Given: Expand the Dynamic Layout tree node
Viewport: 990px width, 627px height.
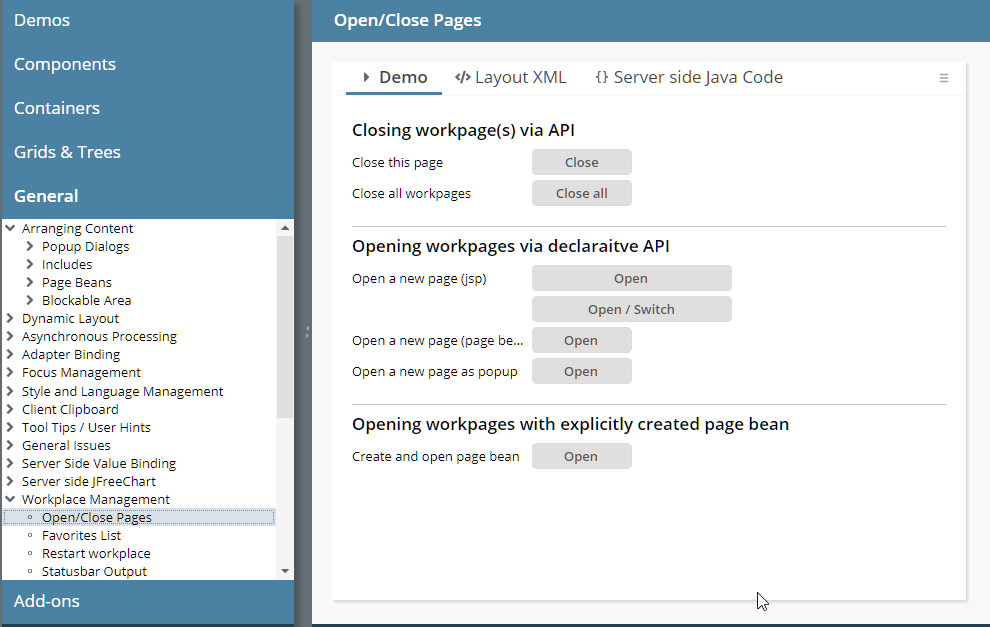Looking at the screenshot, I should tap(11, 319).
